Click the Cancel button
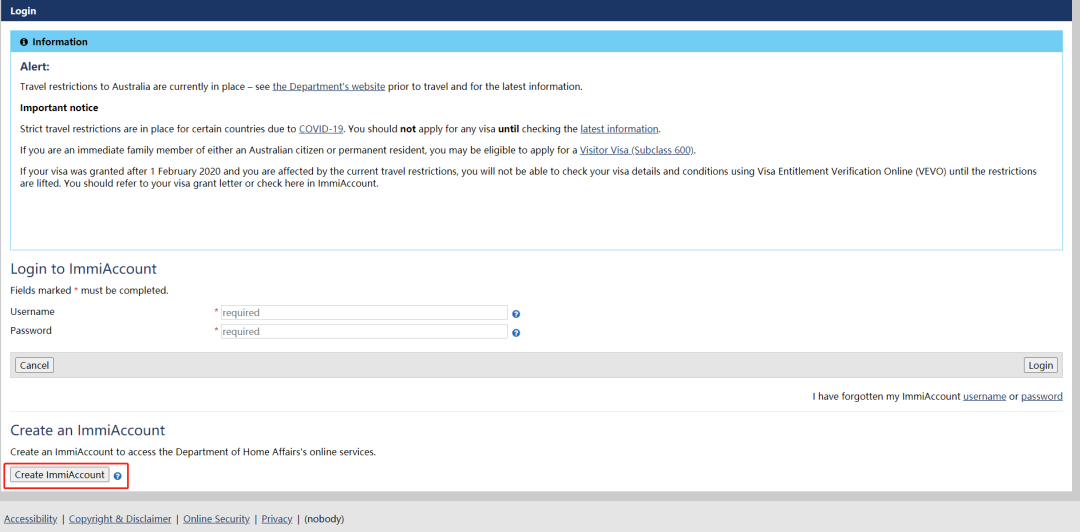1080x532 pixels. coord(34,365)
